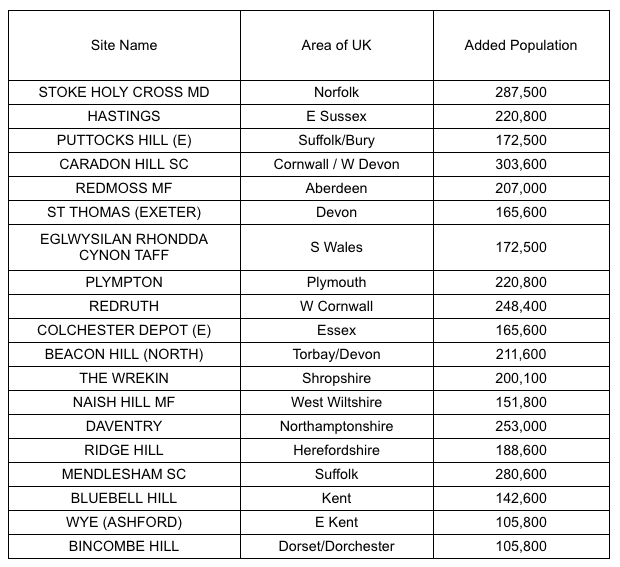The width and height of the screenshot is (620, 567).
Task: Click the 248,400 population value
Action: [x=521, y=306]
